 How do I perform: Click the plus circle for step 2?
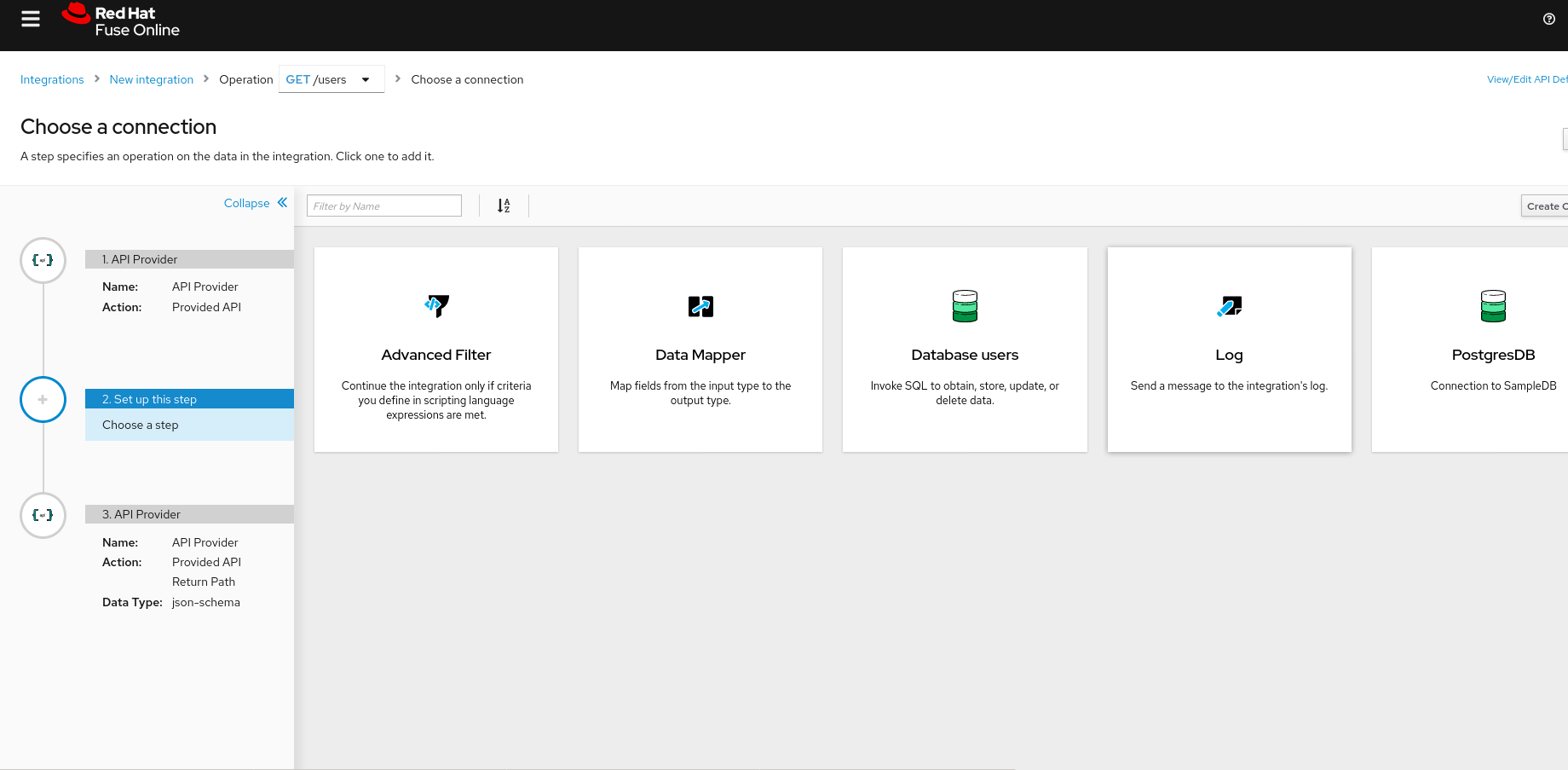tap(43, 399)
